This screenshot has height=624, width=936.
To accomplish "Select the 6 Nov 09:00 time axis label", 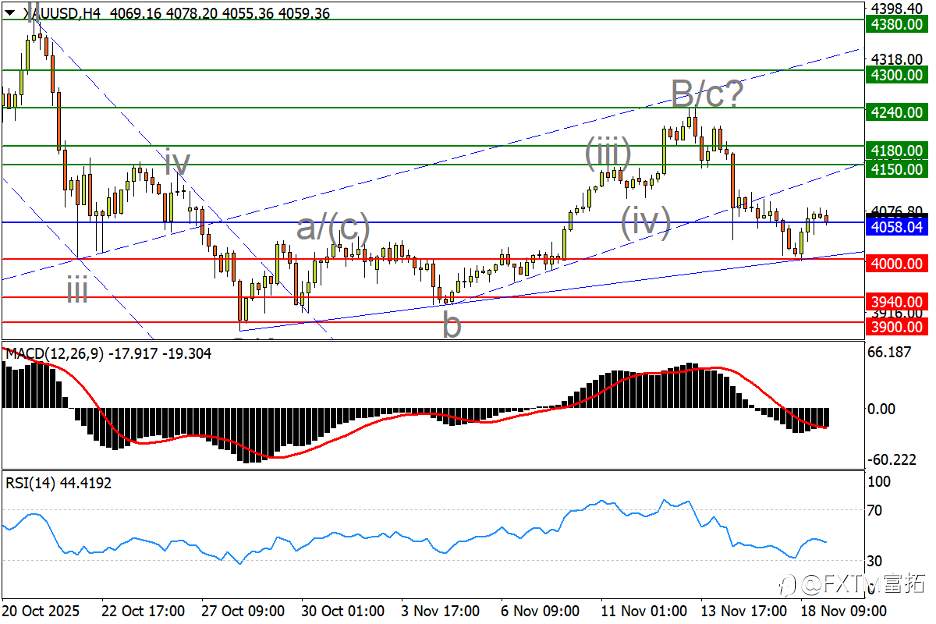I will (x=540, y=611).
